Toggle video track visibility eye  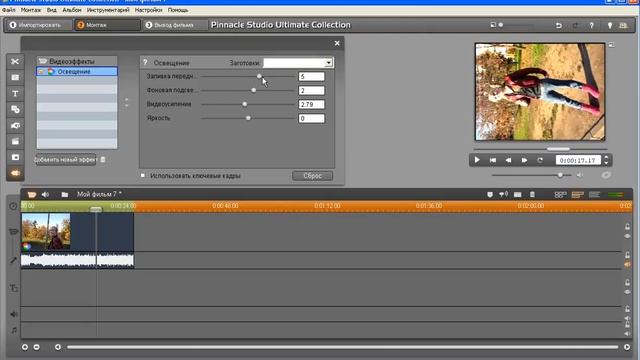627,236
